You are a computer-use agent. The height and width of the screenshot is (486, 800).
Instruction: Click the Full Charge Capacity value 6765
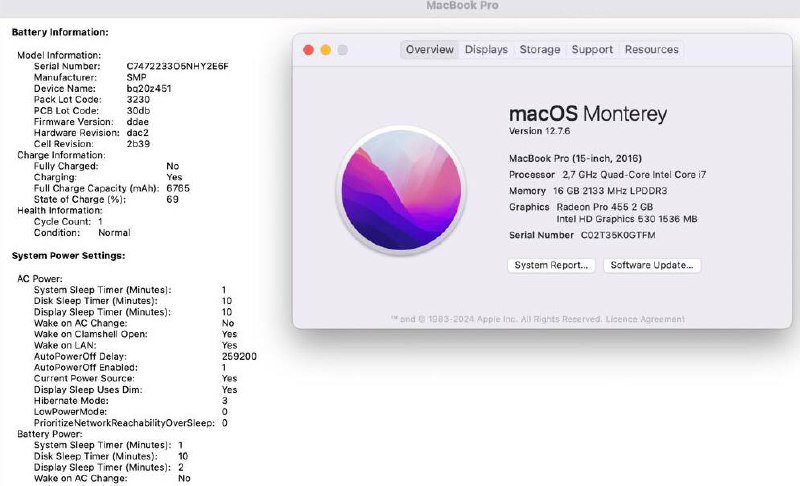point(178,188)
